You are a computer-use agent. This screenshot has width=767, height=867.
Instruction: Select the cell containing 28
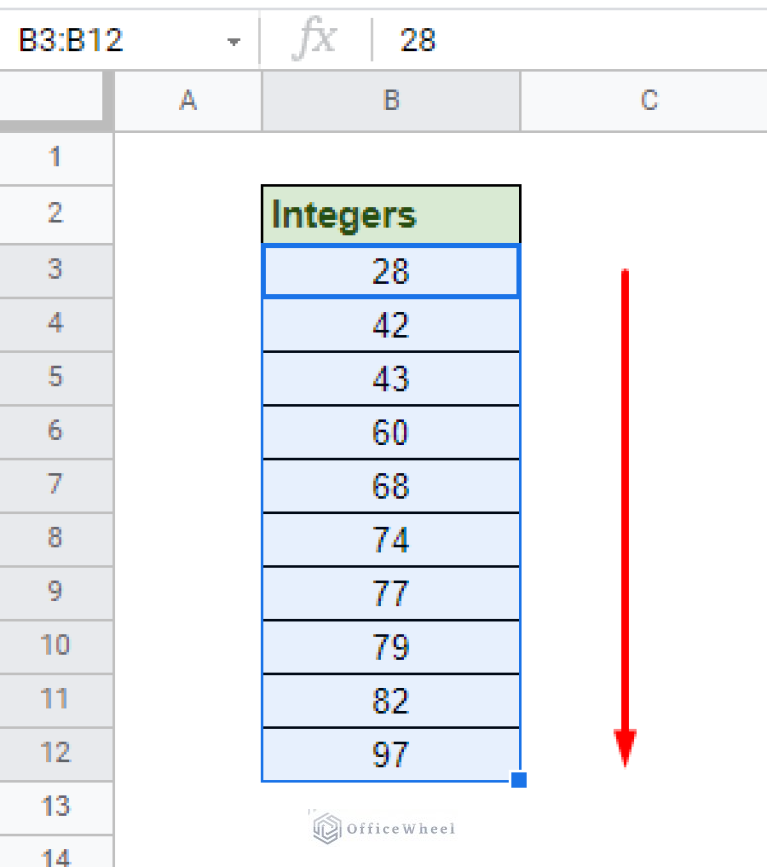click(390, 271)
